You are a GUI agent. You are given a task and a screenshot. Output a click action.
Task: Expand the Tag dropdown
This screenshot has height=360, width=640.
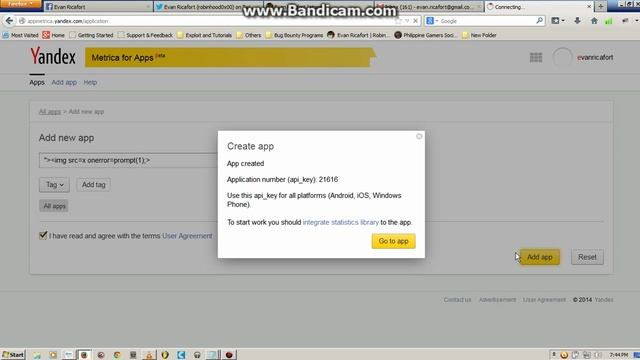(x=54, y=185)
